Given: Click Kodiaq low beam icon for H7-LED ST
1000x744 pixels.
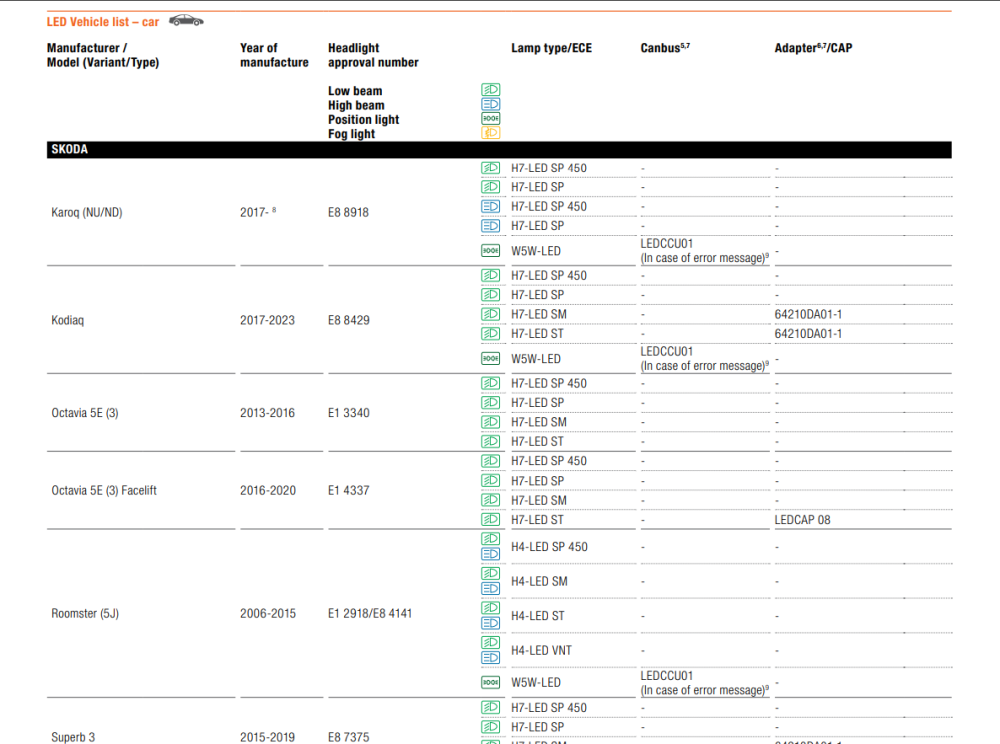Looking at the screenshot, I should [x=490, y=333].
